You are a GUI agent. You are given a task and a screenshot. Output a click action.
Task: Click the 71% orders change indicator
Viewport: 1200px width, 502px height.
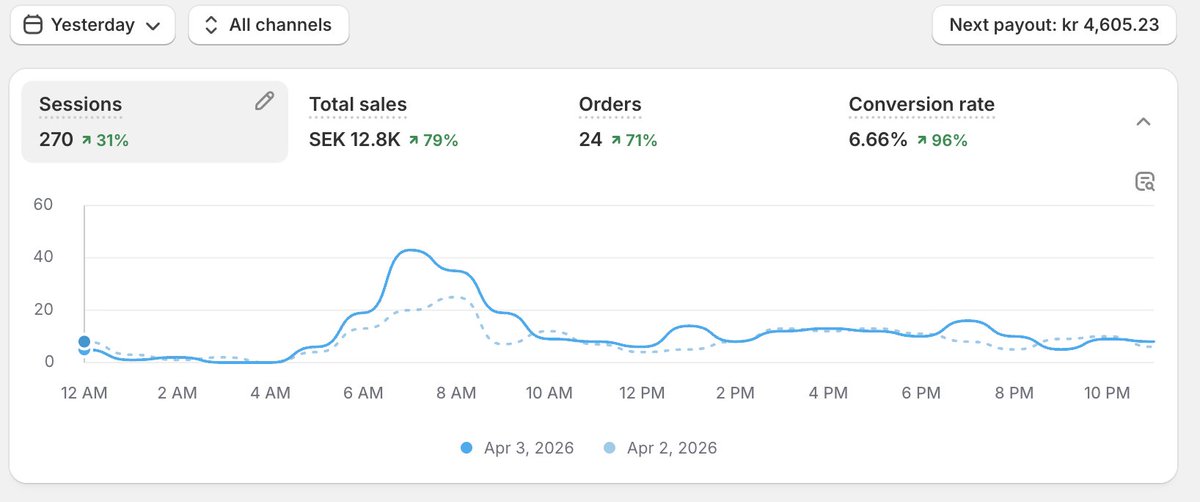[x=634, y=140]
